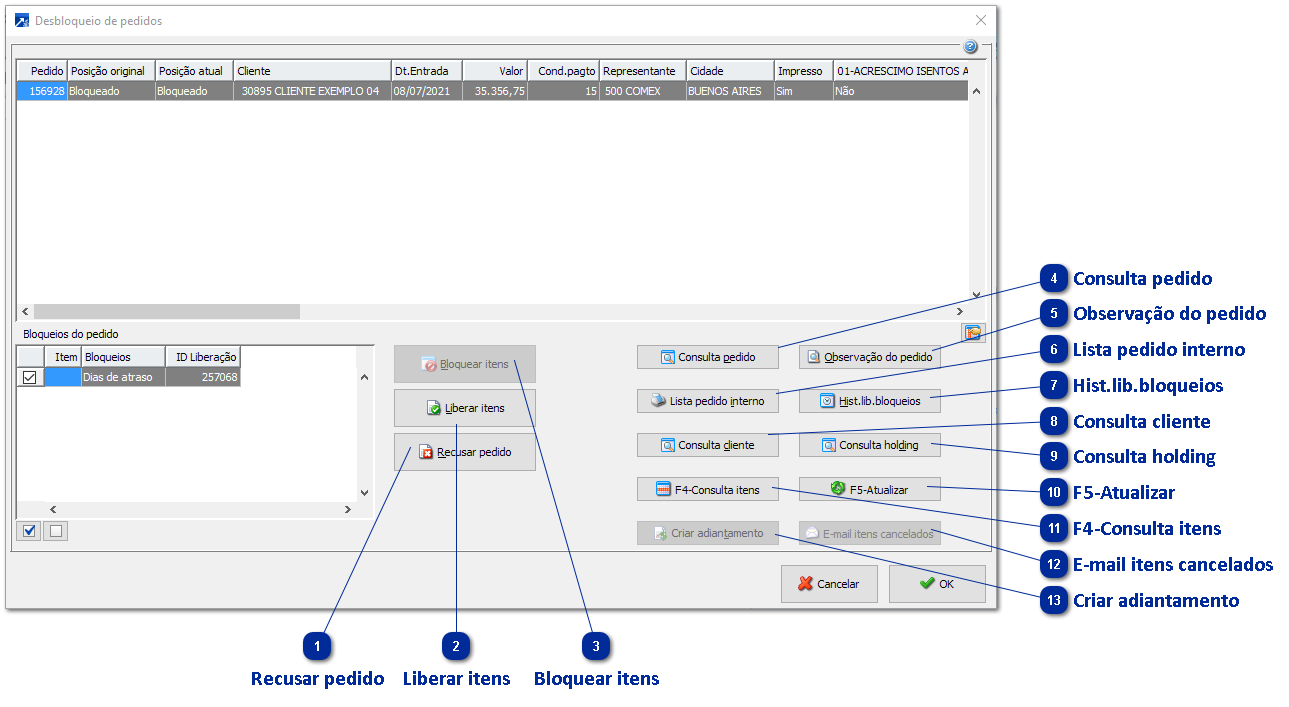The width and height of the screenshot is (1289, 707).
Task: Click the Dias de atraso block cell
Action: [123, 377]
